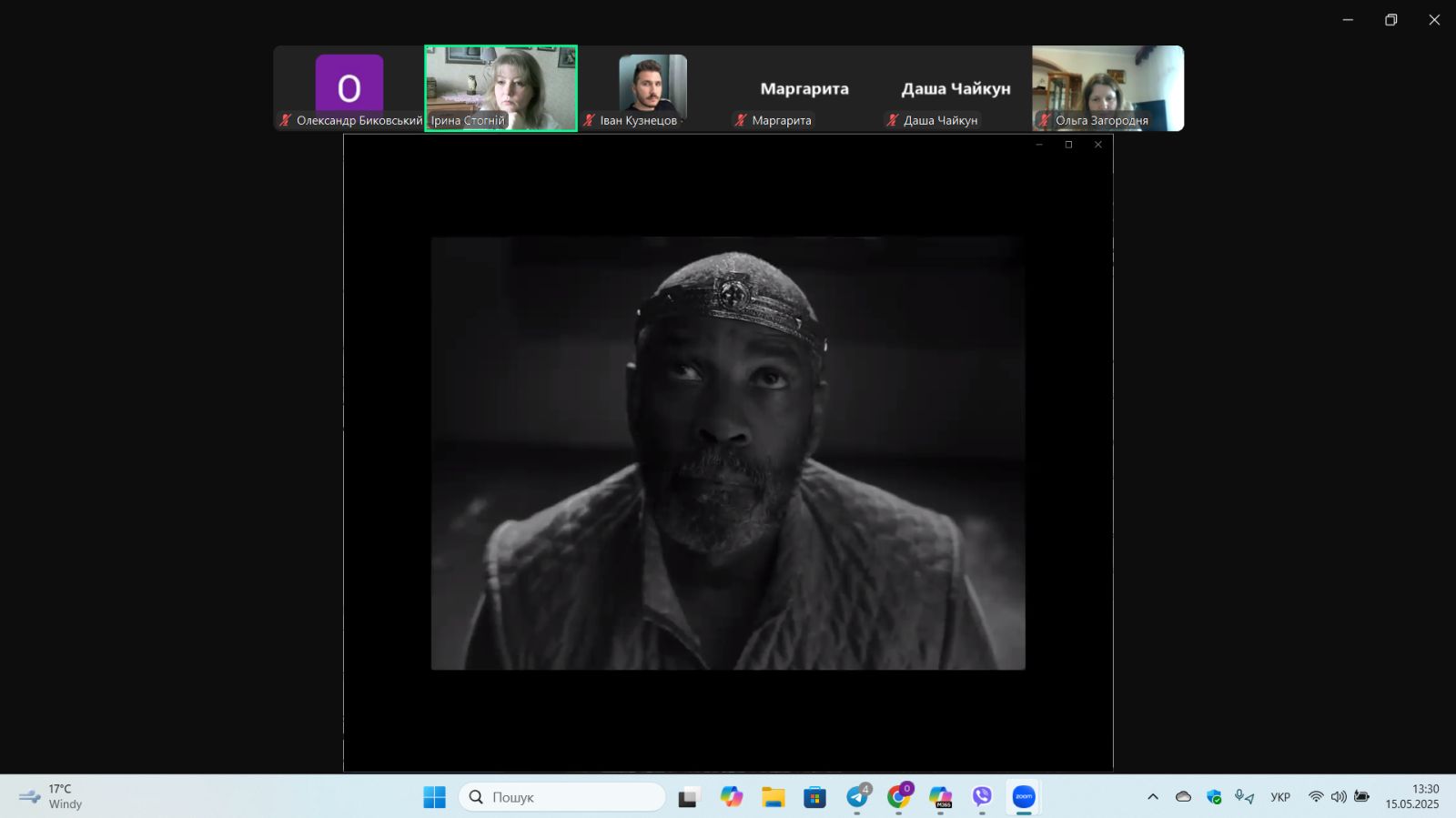Expand the hidden tray icons chevron
Screen dimensions: 1456x818
pos(1153,797)
